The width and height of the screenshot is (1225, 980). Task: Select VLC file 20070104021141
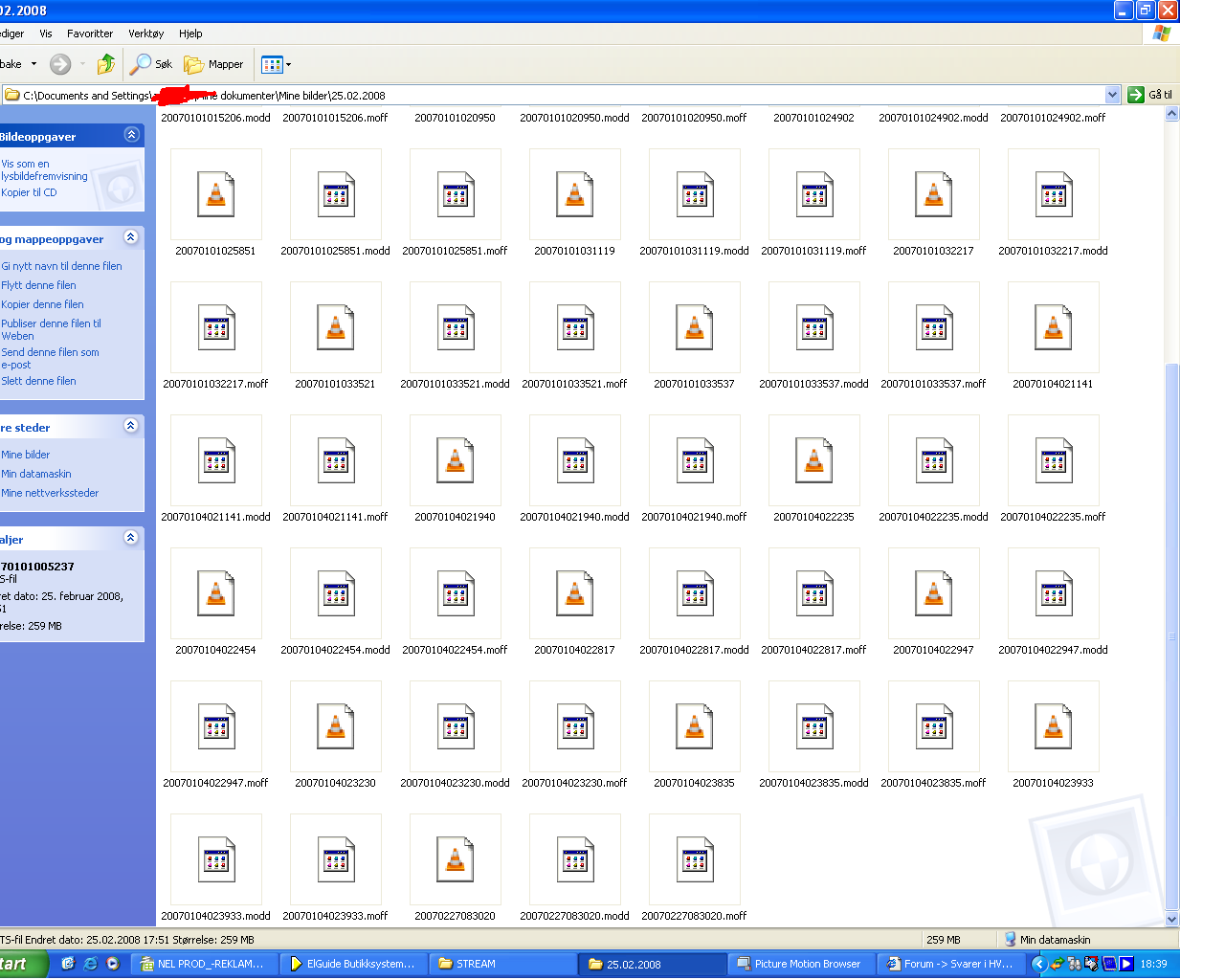[x=1054, y=327]
